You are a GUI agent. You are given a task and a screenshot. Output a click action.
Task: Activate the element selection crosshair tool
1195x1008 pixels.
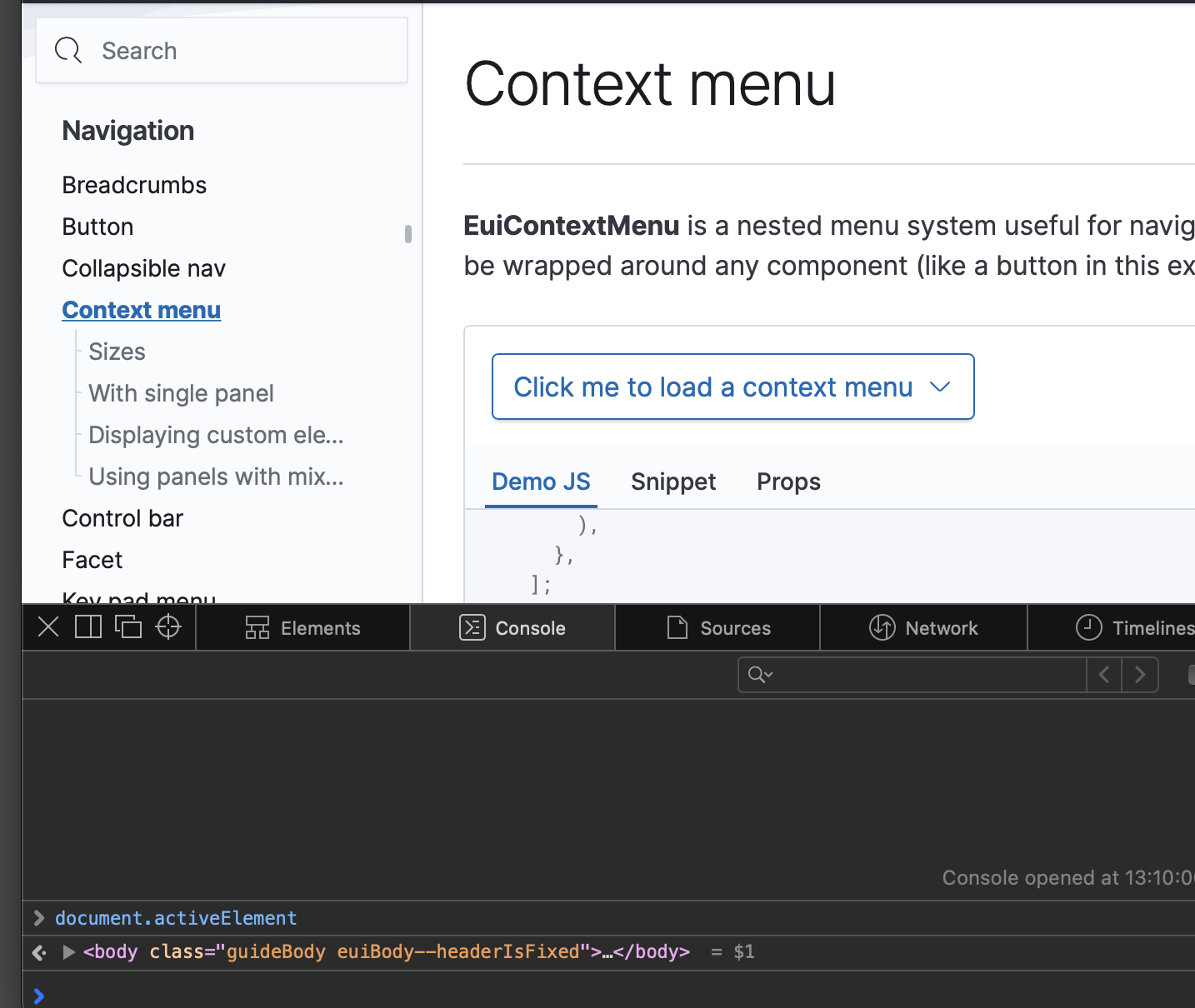[168, 626]
